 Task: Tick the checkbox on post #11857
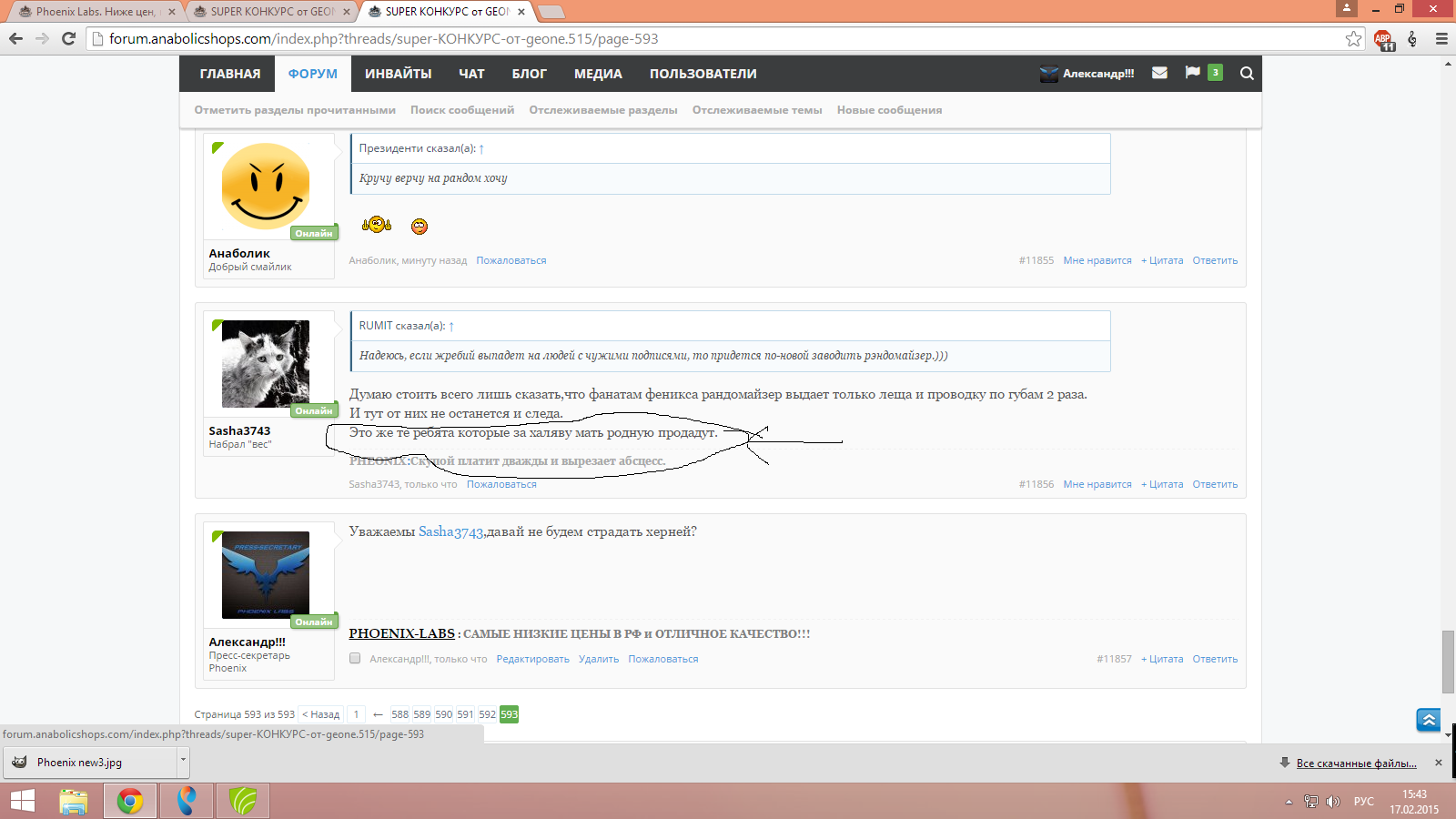click(355, 659)
